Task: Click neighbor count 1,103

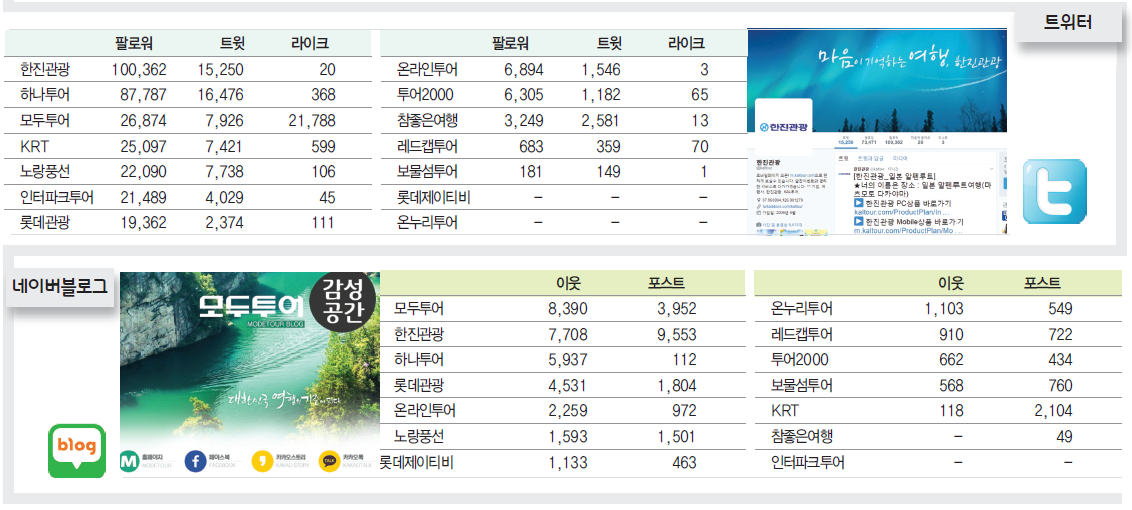Action: click(944, 309)
